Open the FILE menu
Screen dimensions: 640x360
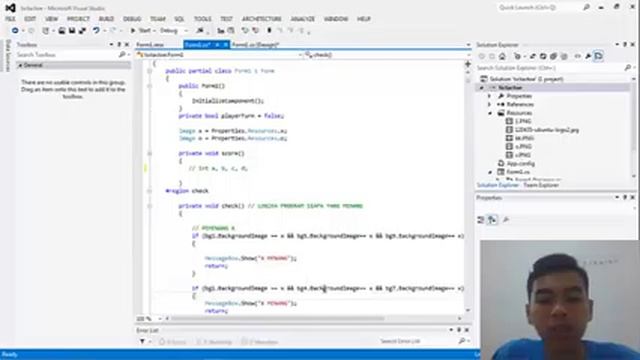10,19
